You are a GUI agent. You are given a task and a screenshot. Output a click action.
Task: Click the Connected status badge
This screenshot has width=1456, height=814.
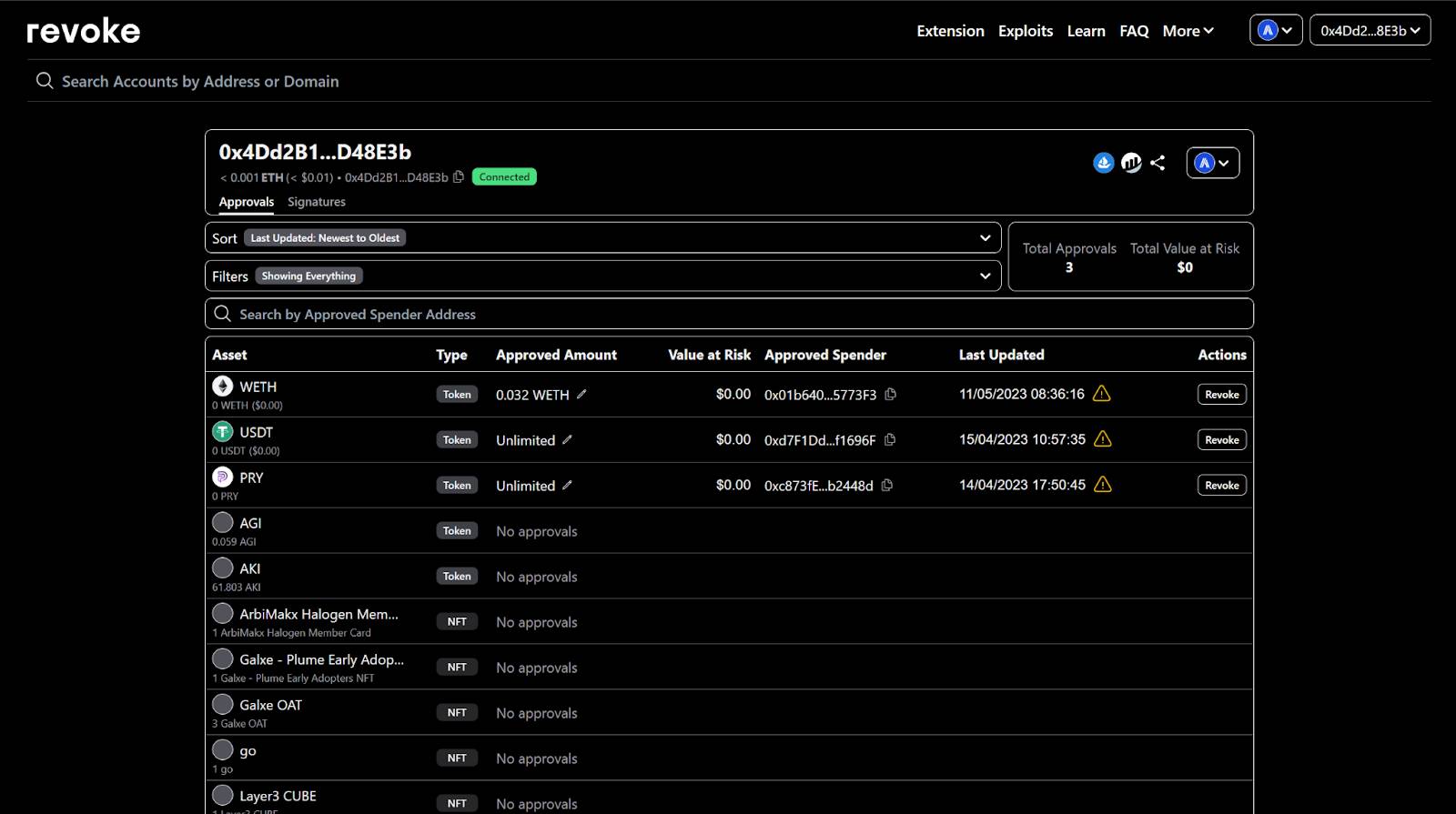point(504,177)
